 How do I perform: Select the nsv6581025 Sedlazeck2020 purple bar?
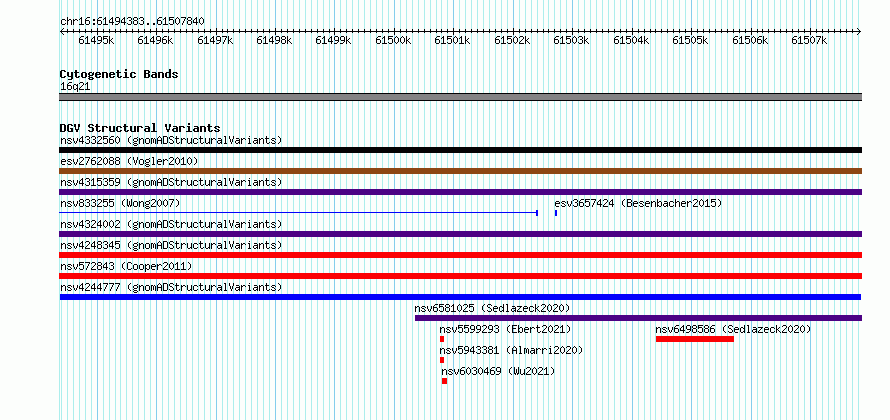click(639, 318)
